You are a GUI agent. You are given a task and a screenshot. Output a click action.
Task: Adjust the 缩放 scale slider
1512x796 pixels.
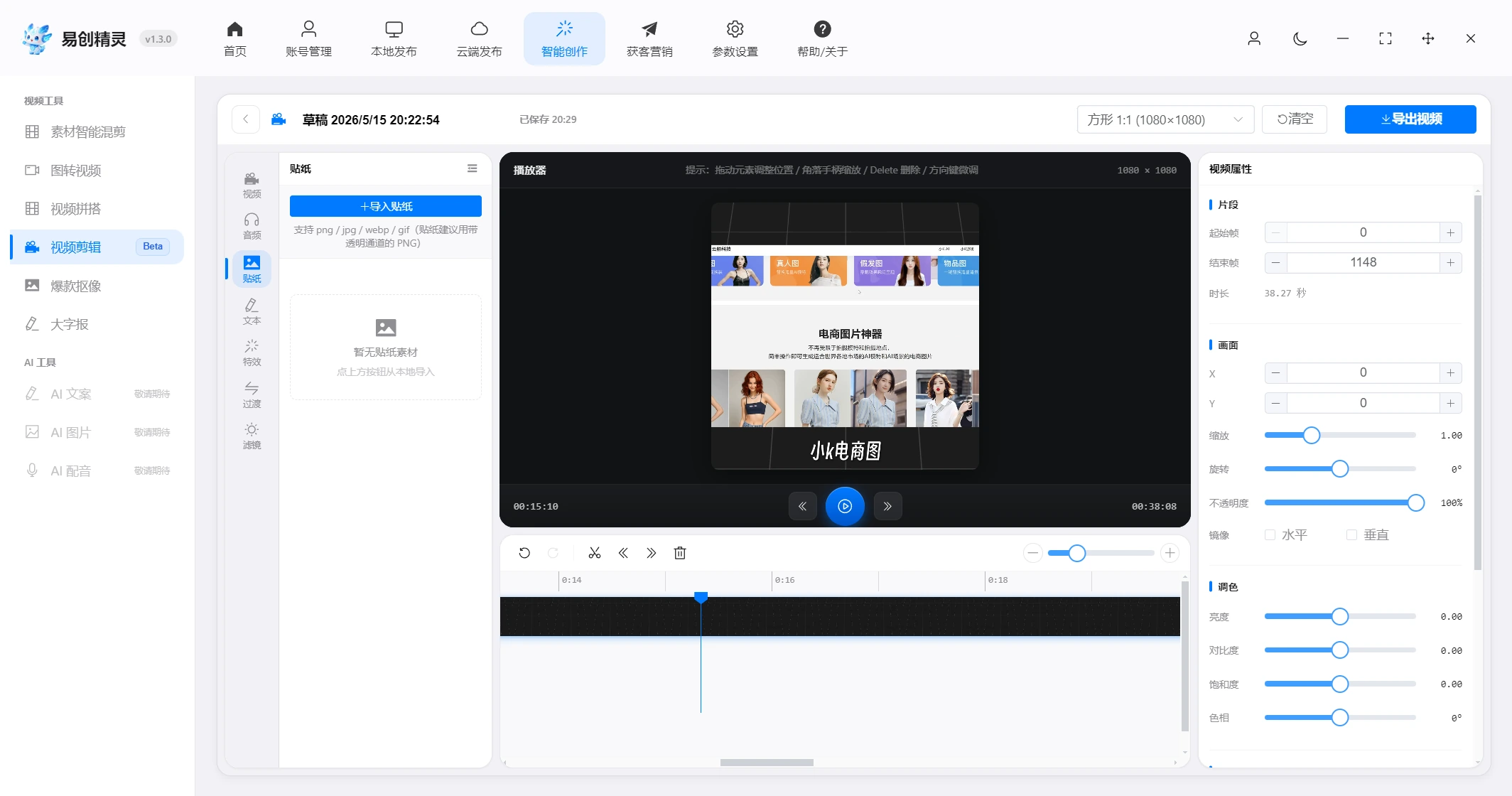1312,435
